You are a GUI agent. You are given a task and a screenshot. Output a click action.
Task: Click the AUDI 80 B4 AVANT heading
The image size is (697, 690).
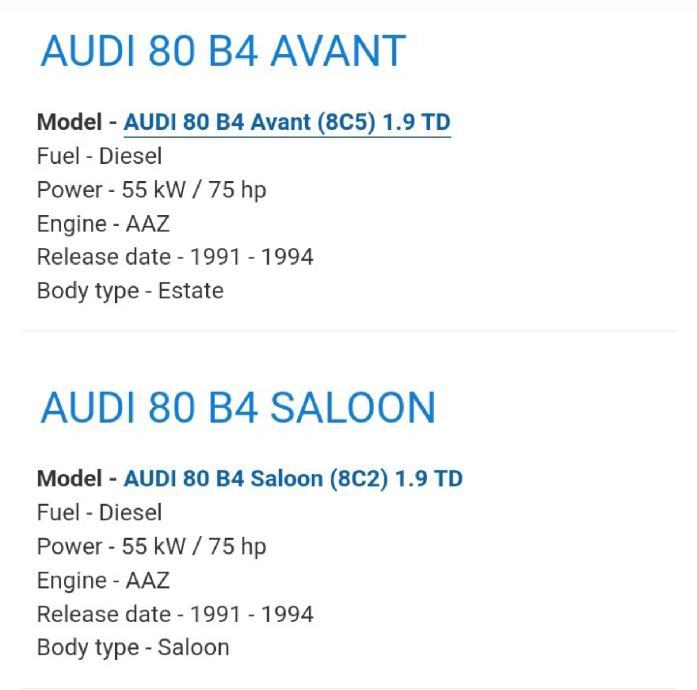pyautogui.click(x=222, y=51)
